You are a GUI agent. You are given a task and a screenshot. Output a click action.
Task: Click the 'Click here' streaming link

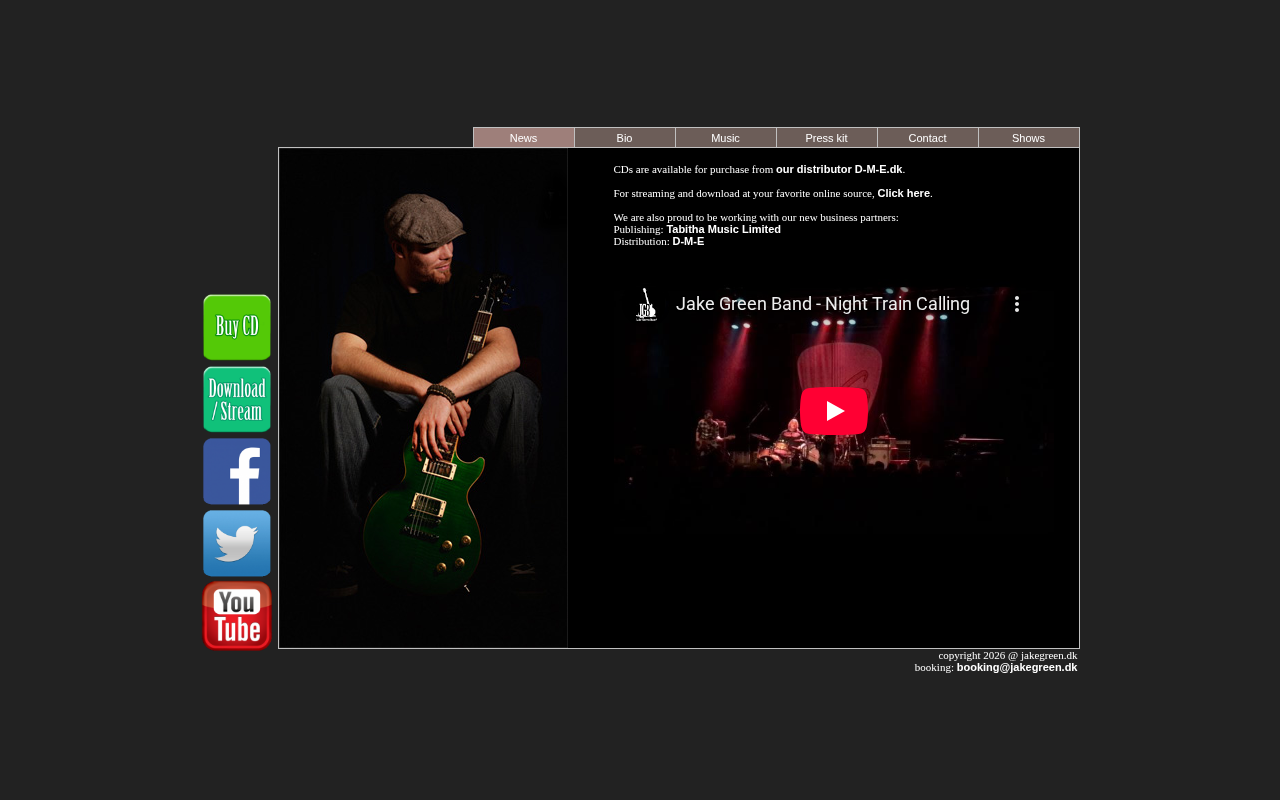pos(904,193)
